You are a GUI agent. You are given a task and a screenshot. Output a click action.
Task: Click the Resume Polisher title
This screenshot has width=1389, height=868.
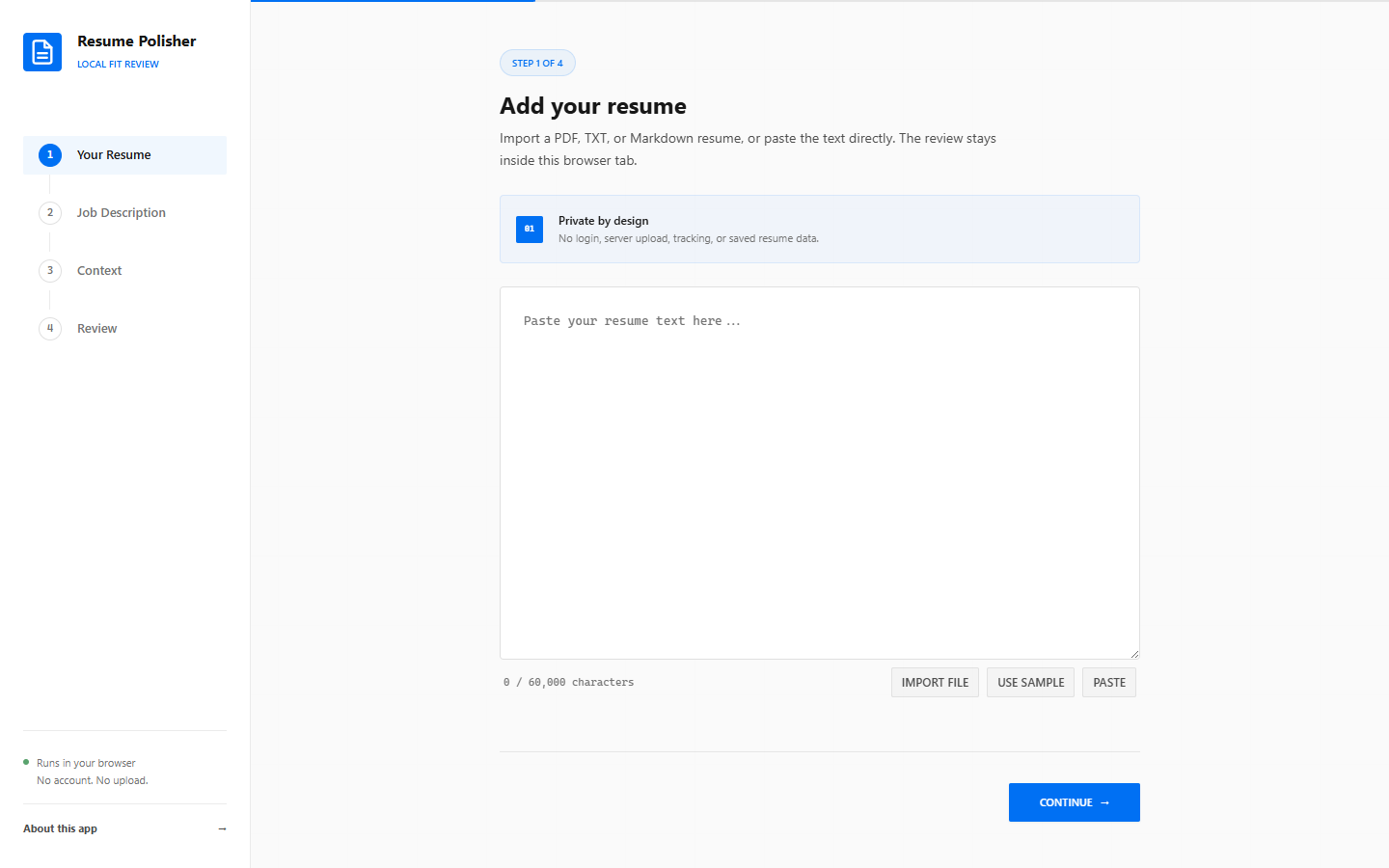[137, 41]
